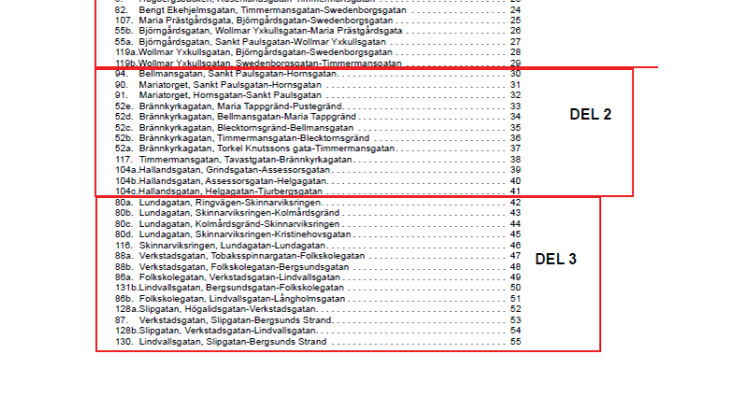Select row 88b Verkstadsgatan, Folkskolegatan-Bergsundsgatan
Image resolution: width=746 pixels, height=419 pixels.
pyautogui.click(x=318, y=267)
